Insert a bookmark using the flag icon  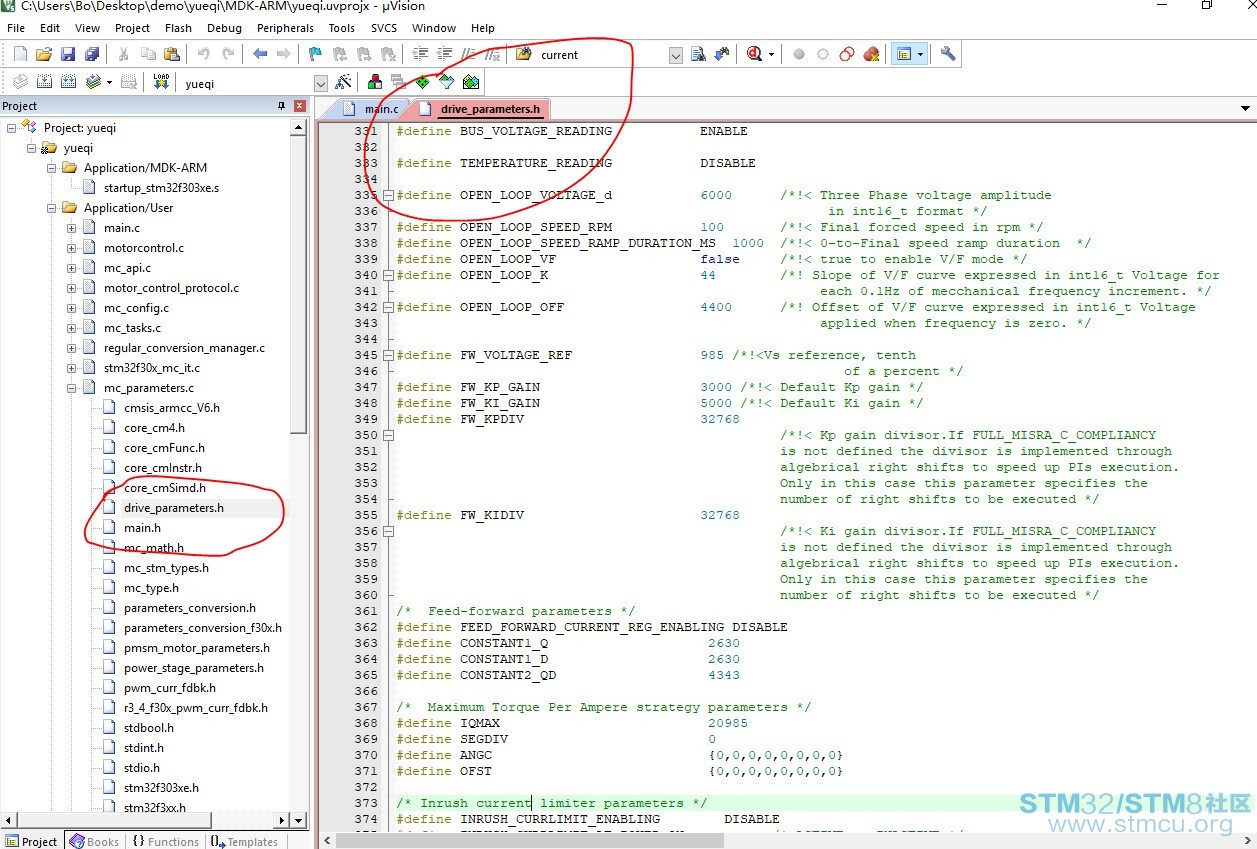click(x=315, y=54)
